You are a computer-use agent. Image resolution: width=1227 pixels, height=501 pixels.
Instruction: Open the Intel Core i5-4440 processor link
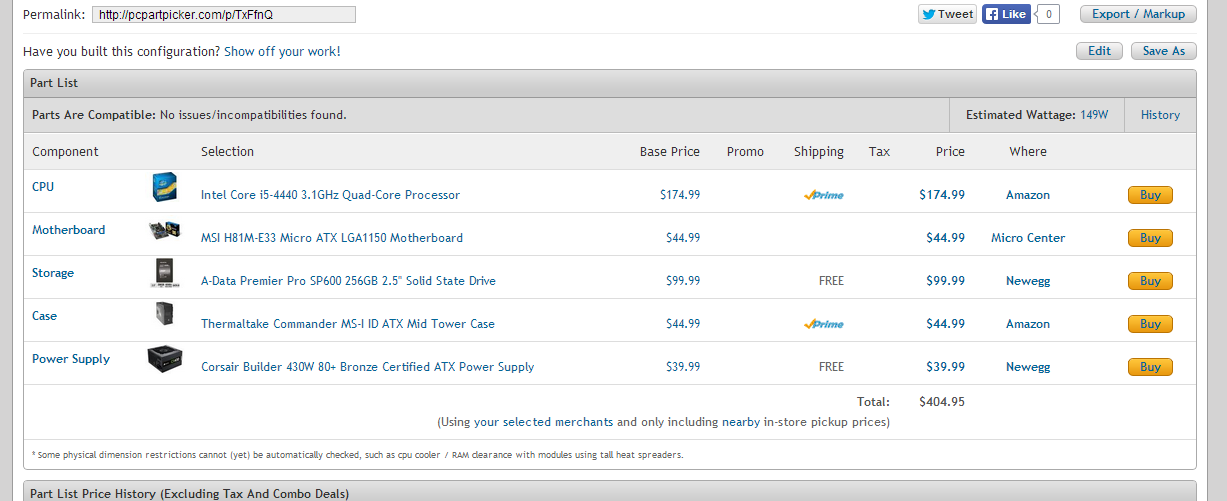point(330,195)
